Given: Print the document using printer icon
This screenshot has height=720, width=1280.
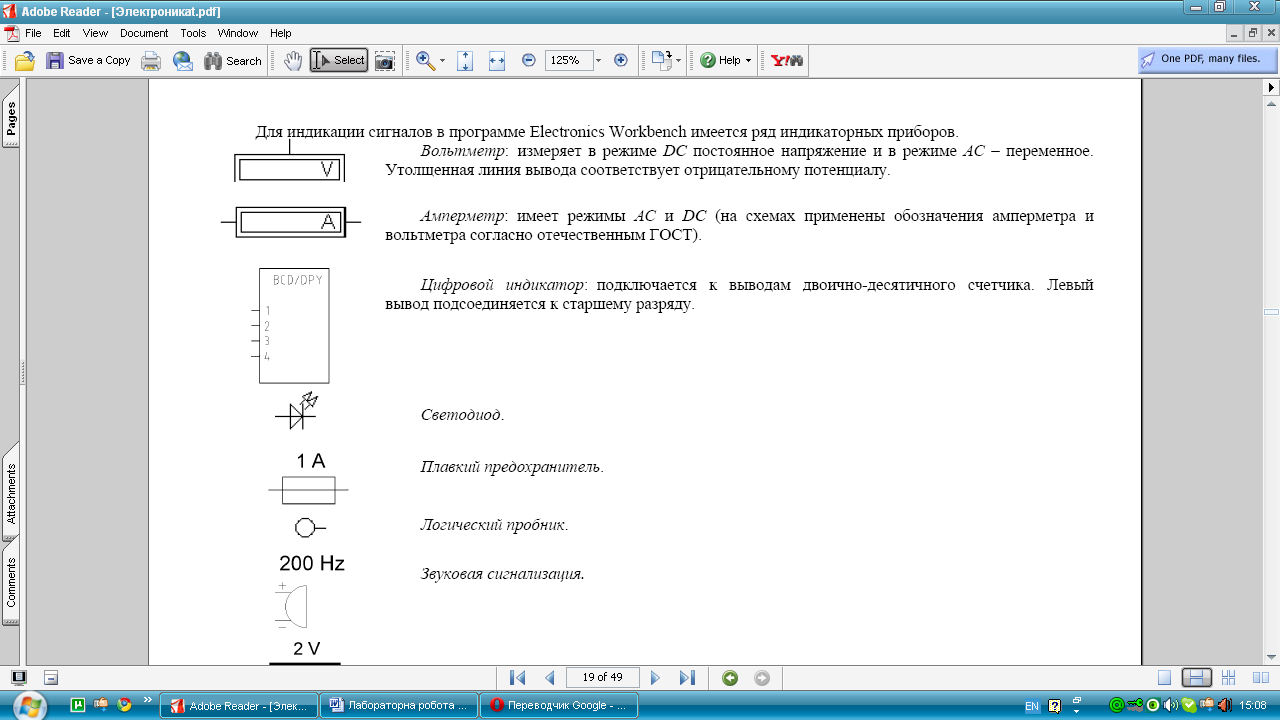Looking at the screenshot, I should click(151, 61).
